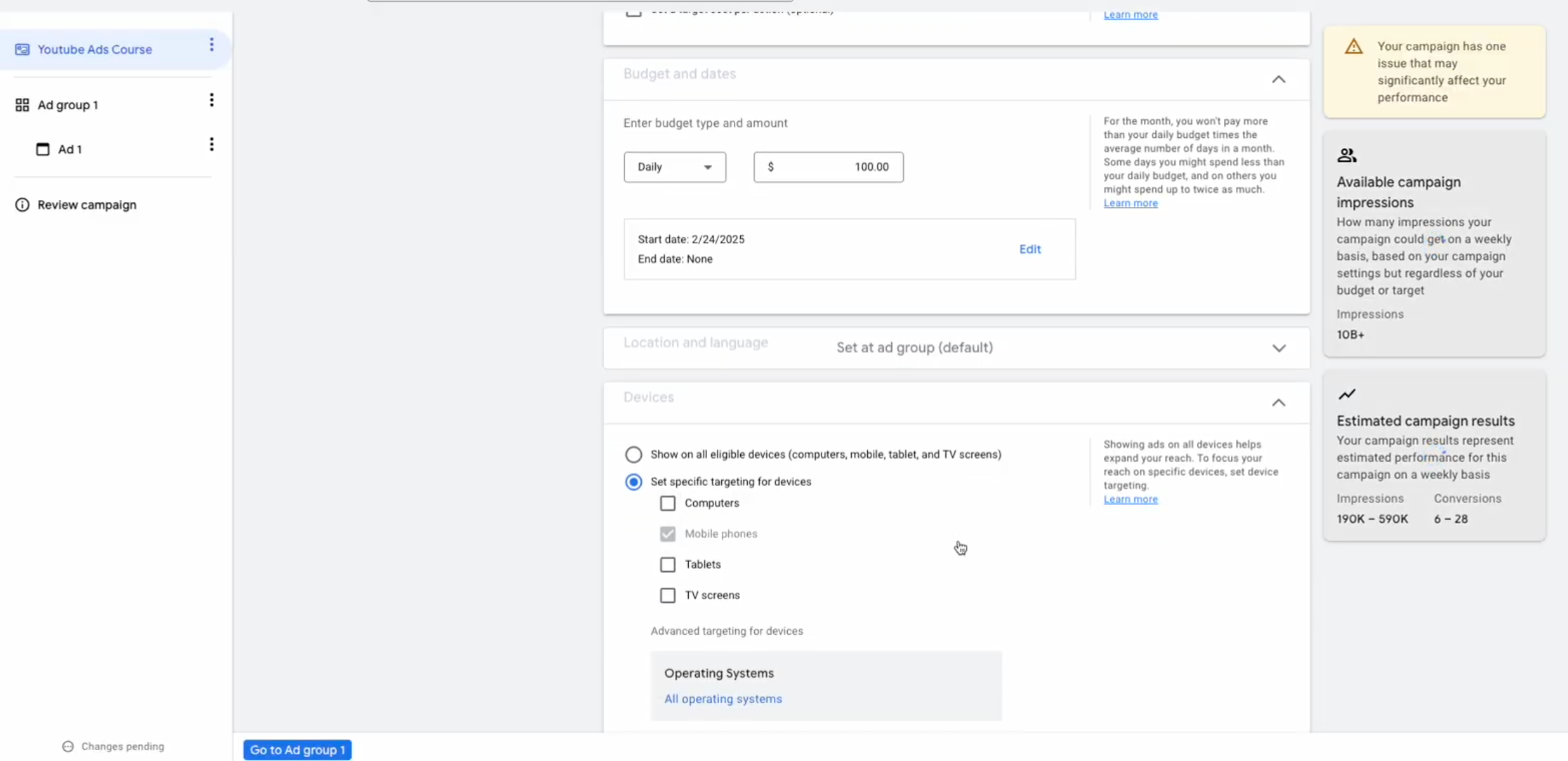This screenshot has width=1568, height=761.
Task: Open Youtube Ads Course three-dot menu
Action: pyautogui.click(x=211, y=44)
